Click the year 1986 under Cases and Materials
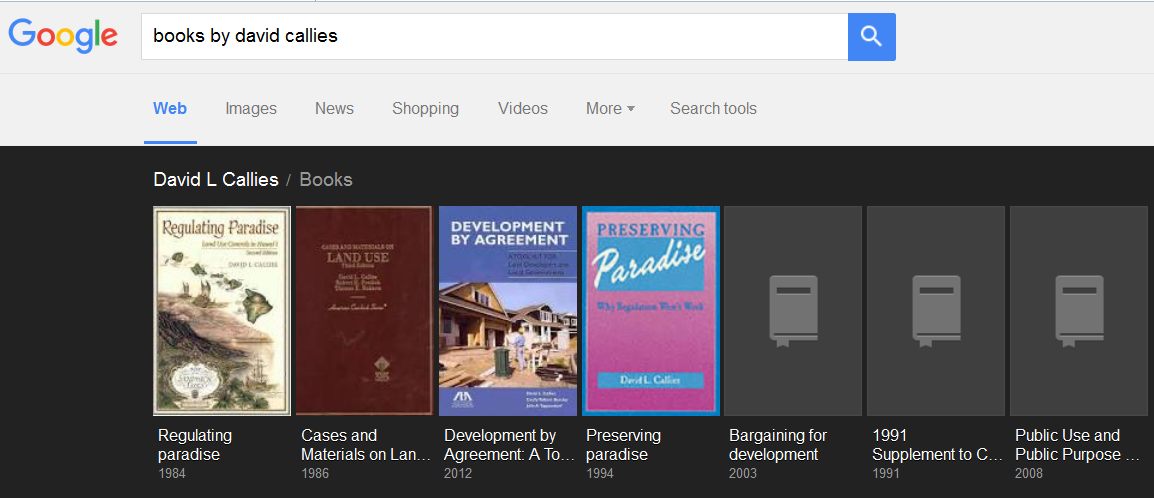Viewport: 1154px width, 498px height. pos(315,474)
